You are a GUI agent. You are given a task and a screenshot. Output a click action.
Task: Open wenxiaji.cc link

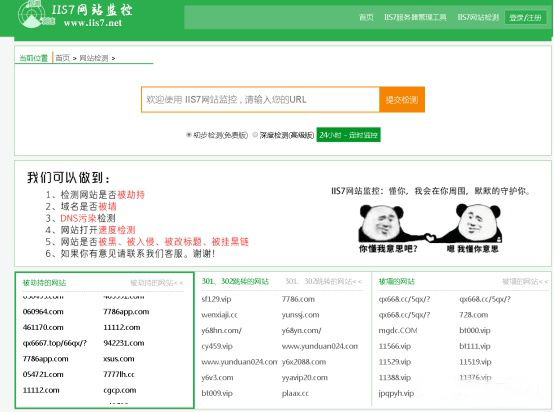tap(219, 314)
